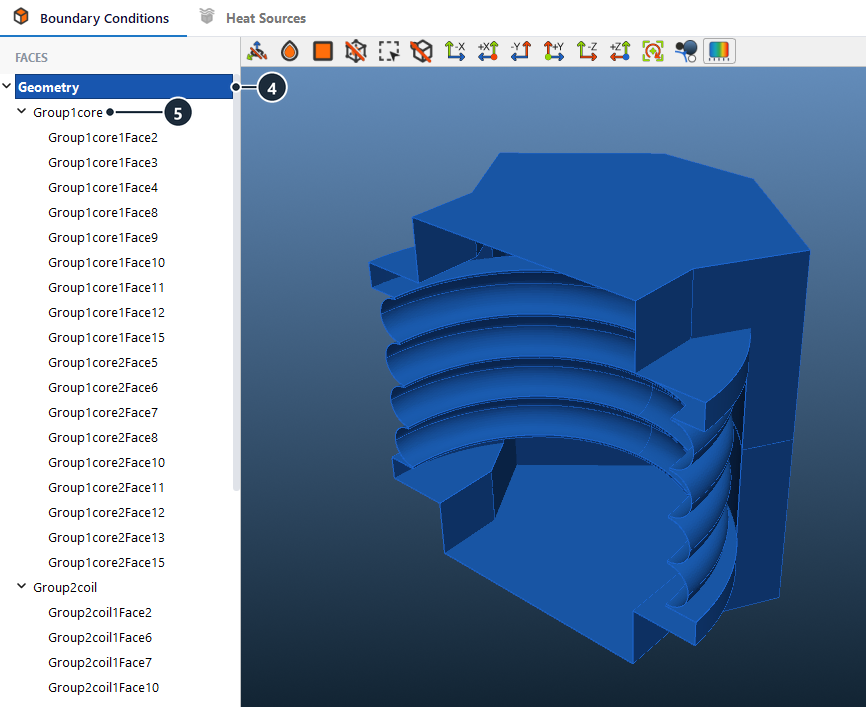Click the orange cube Boundary Conditions icon
Image resolution: width=866 pixels, height=707 pixels.
21,17
